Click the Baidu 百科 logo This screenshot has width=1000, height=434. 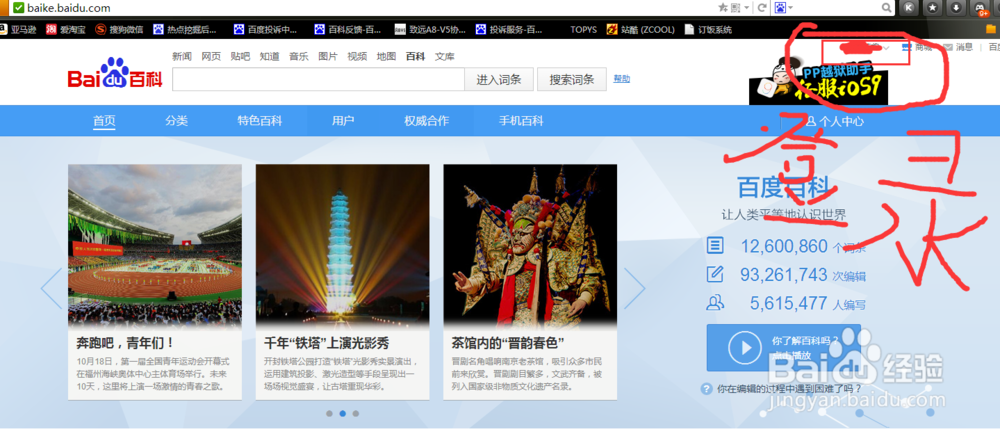[x=115, y=74]
